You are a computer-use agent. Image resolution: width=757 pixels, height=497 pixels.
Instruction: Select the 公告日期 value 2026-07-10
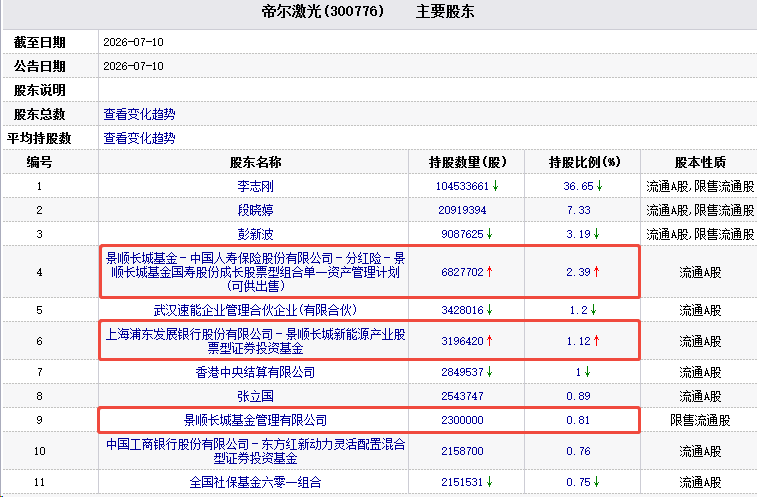(133, 66)
